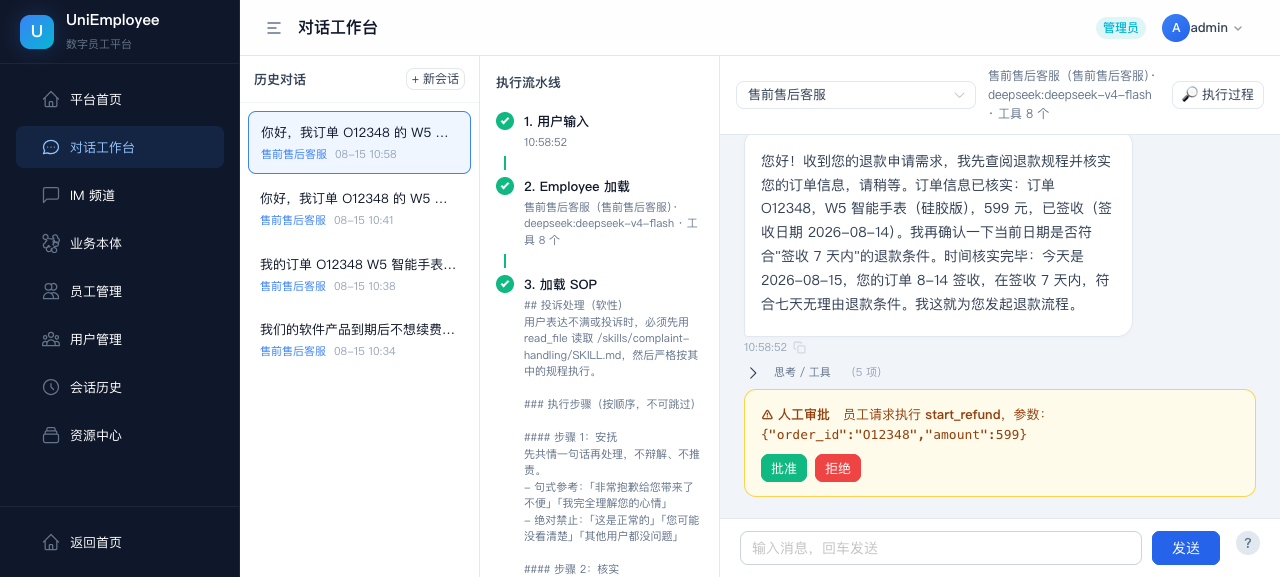Image resolution: width=1280 pixels, height=577 pixels.
Task: Open 用户管理 in sidebar
Action: [120, 339]
